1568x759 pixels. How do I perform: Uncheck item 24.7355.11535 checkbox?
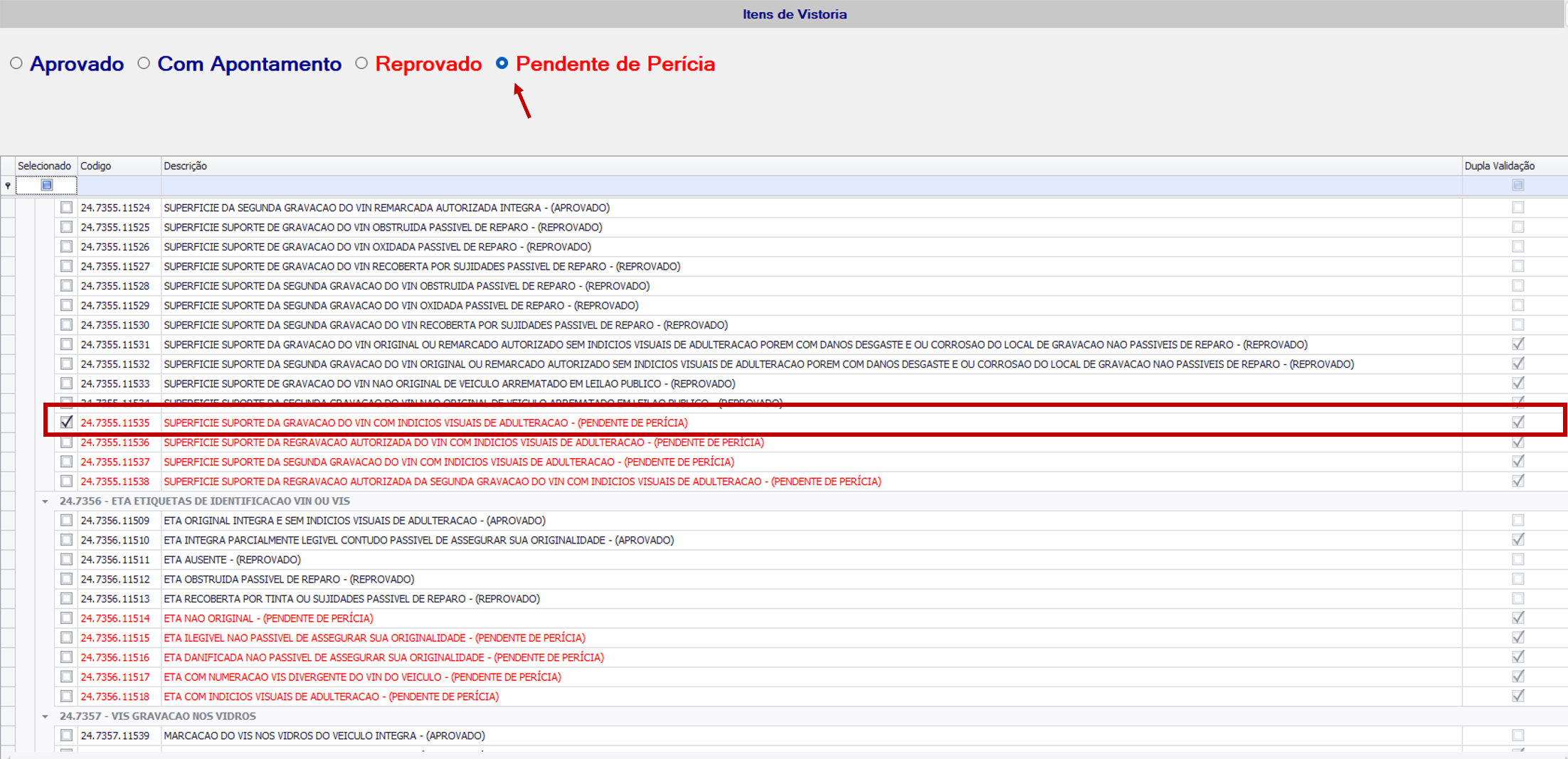pyautogui.click(x=66, y=422)
